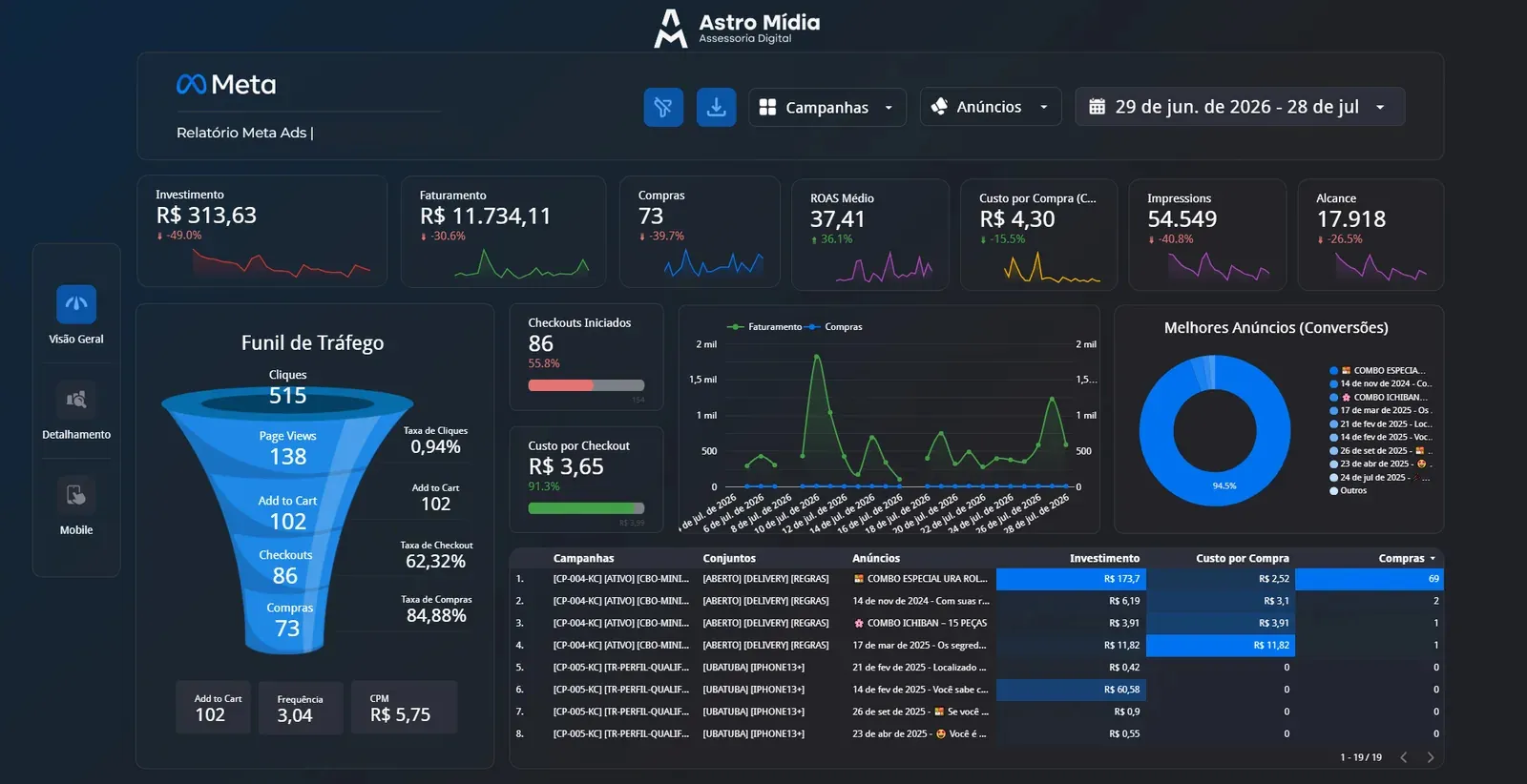The width and height of the screenshot is (1527, 784).
Task: Open the Mobile view icon
Action: pos(76,495)
